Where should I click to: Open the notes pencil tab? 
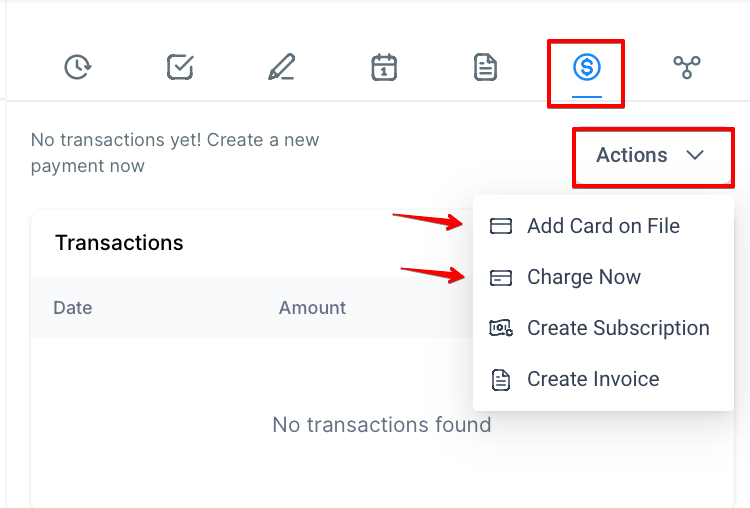tap(281, 67)
